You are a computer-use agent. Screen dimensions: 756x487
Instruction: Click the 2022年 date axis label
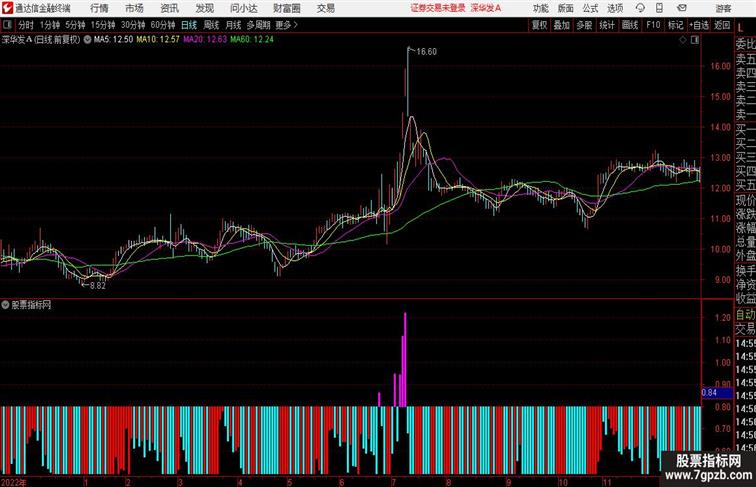(x=14, y=482)
